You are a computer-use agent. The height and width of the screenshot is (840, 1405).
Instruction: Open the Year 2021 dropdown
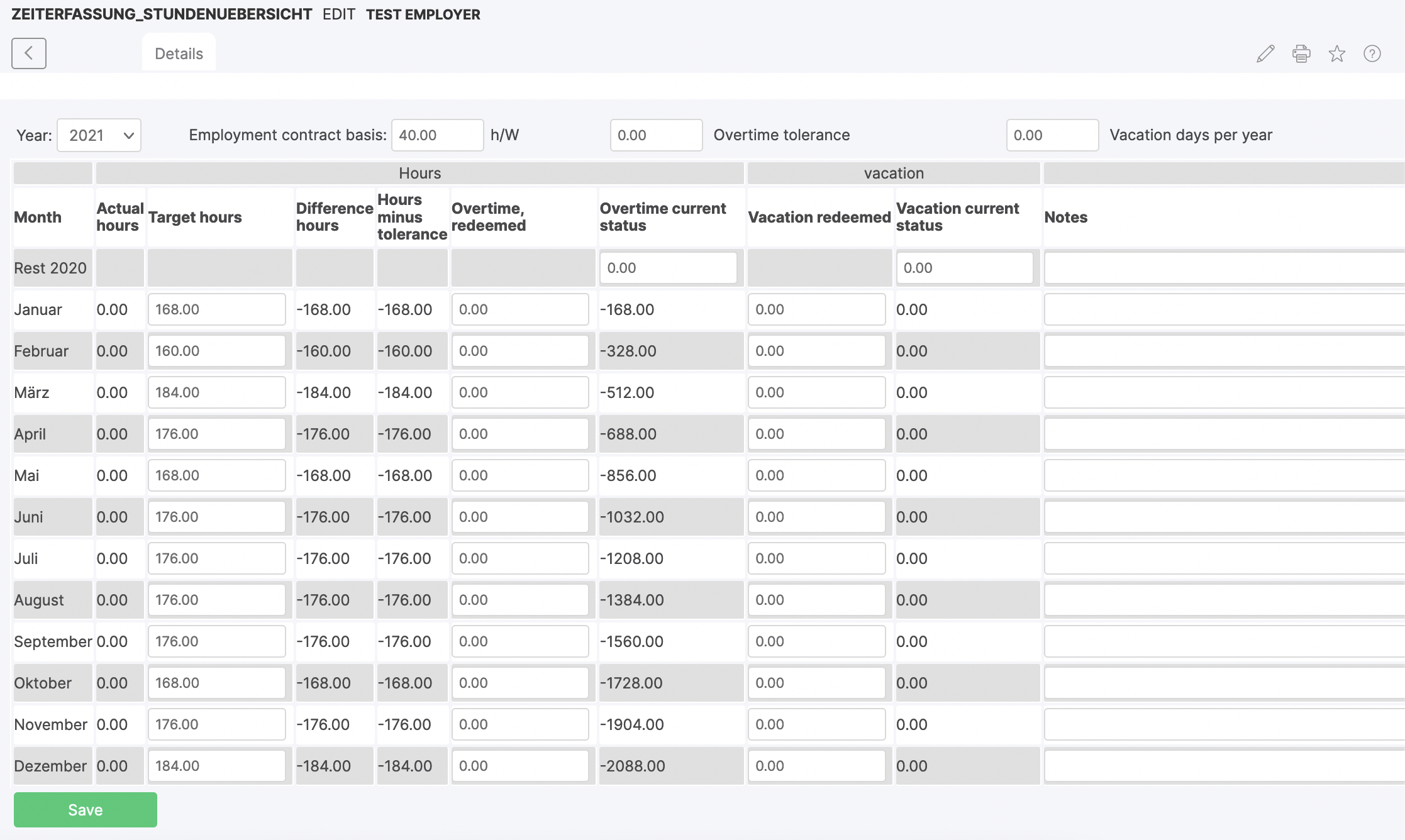[x=99, y=135]
